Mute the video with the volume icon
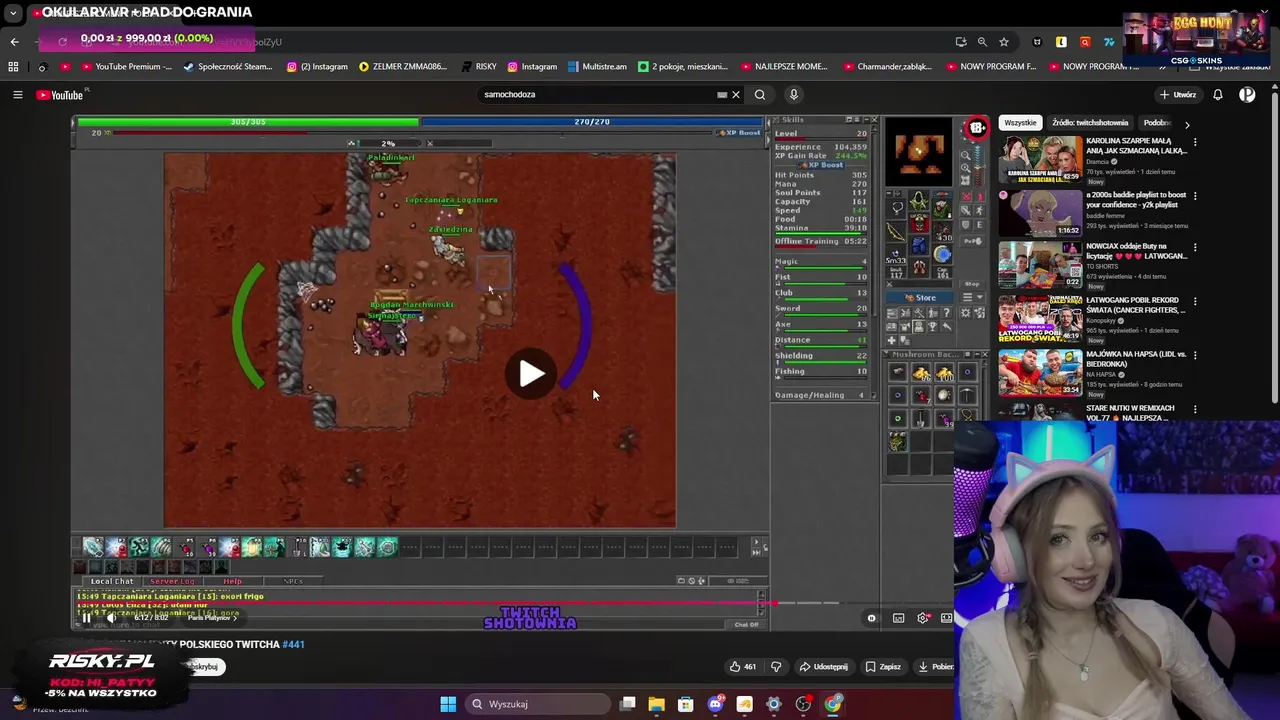This screenshot has width=1280, height=720. point(111,618)
